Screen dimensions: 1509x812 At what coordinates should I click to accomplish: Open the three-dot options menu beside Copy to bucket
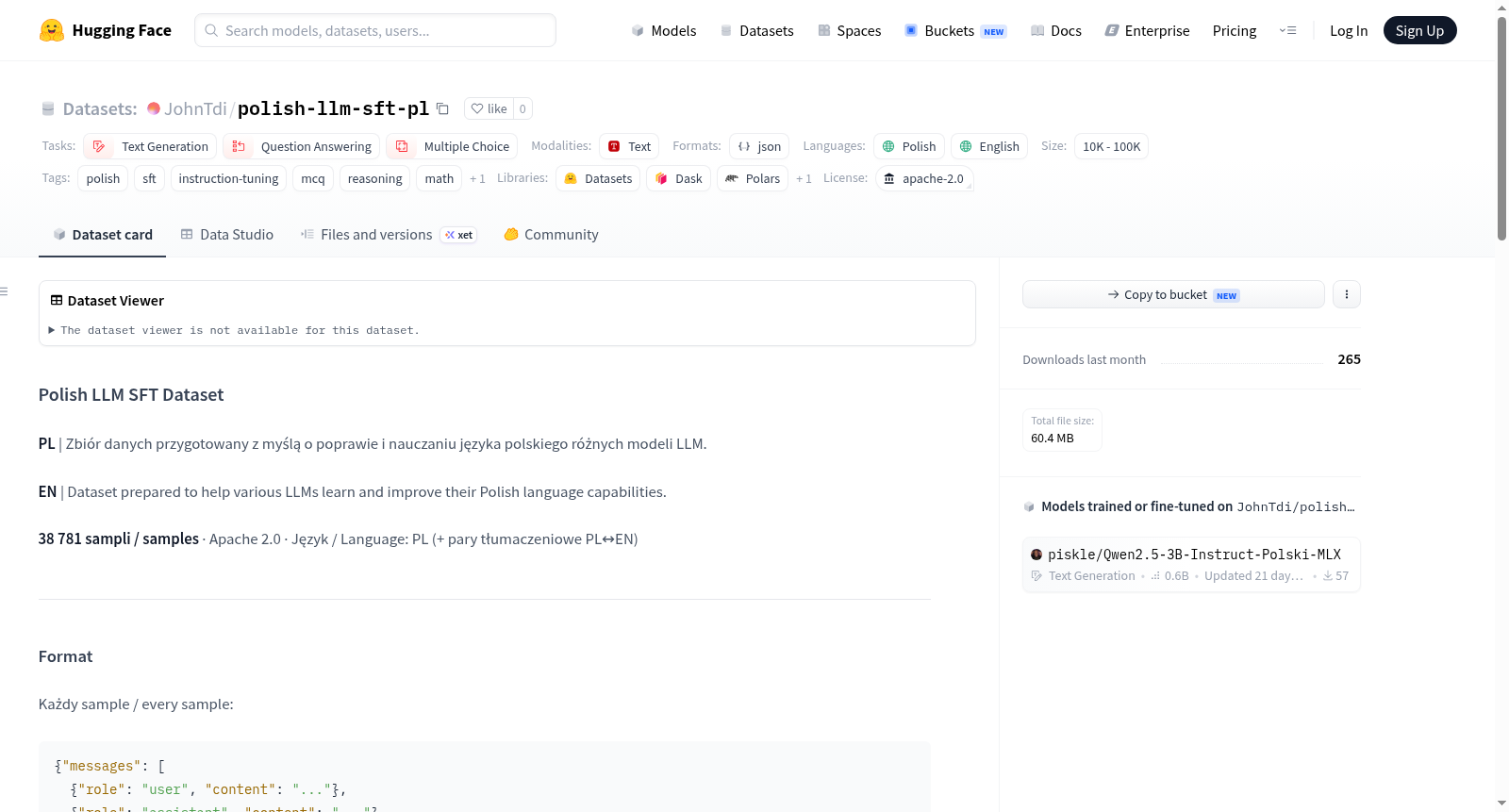pyautogui.click(x=1347, y=295)
